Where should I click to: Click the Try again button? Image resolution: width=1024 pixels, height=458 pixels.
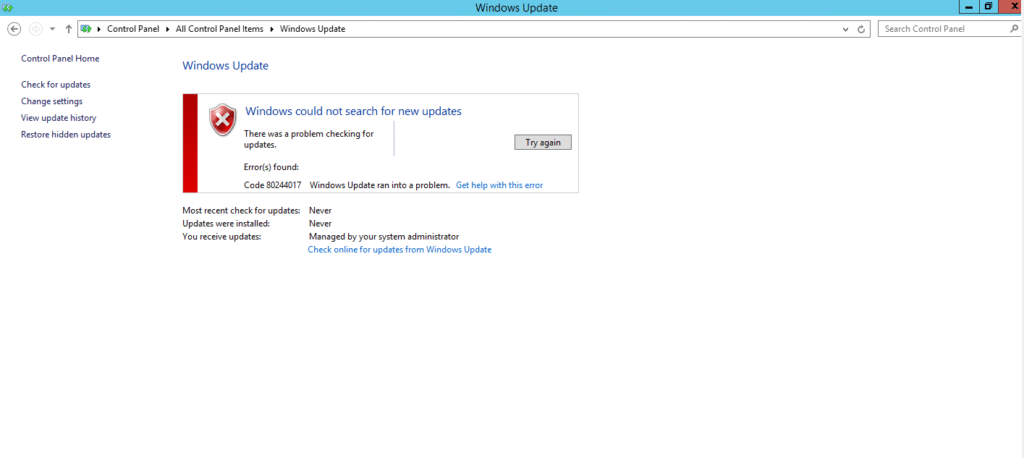pos(543,142)
